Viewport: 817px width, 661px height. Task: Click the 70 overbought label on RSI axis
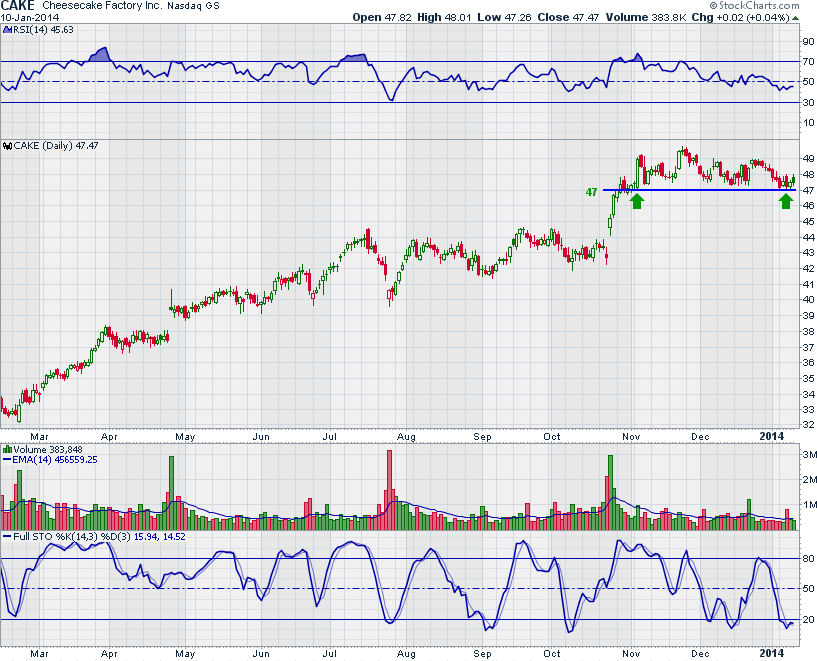point(808,62)
